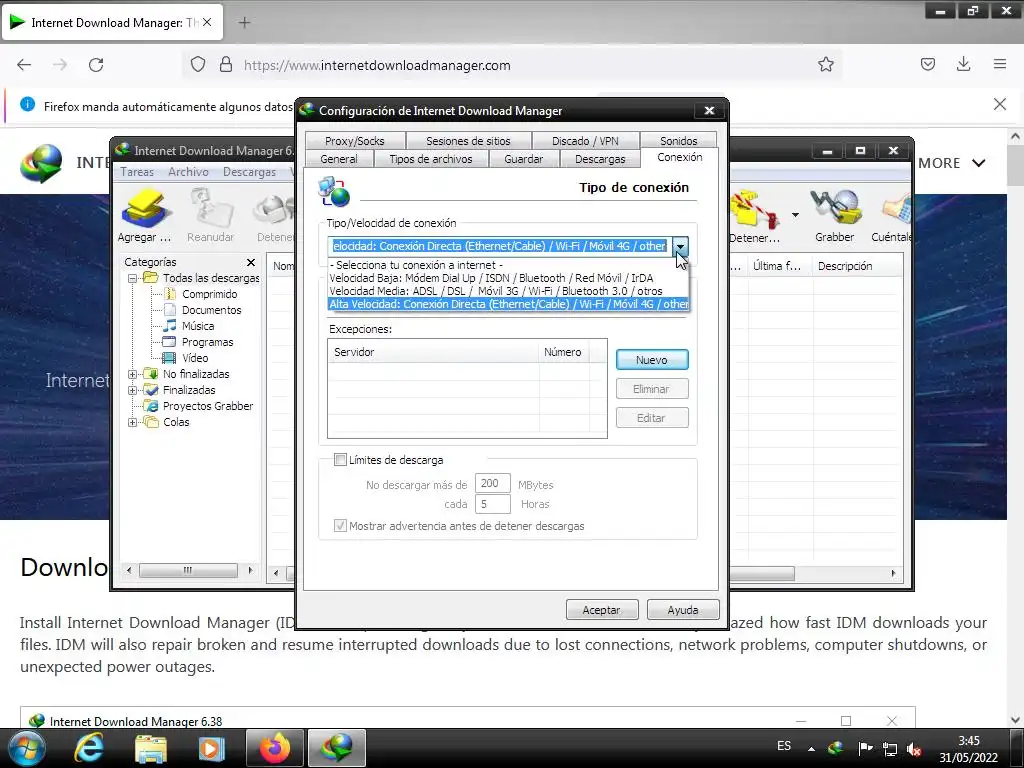Switch to the Proxy/Socks tab
Viewport: 1024px width, 768px height.
355,140
